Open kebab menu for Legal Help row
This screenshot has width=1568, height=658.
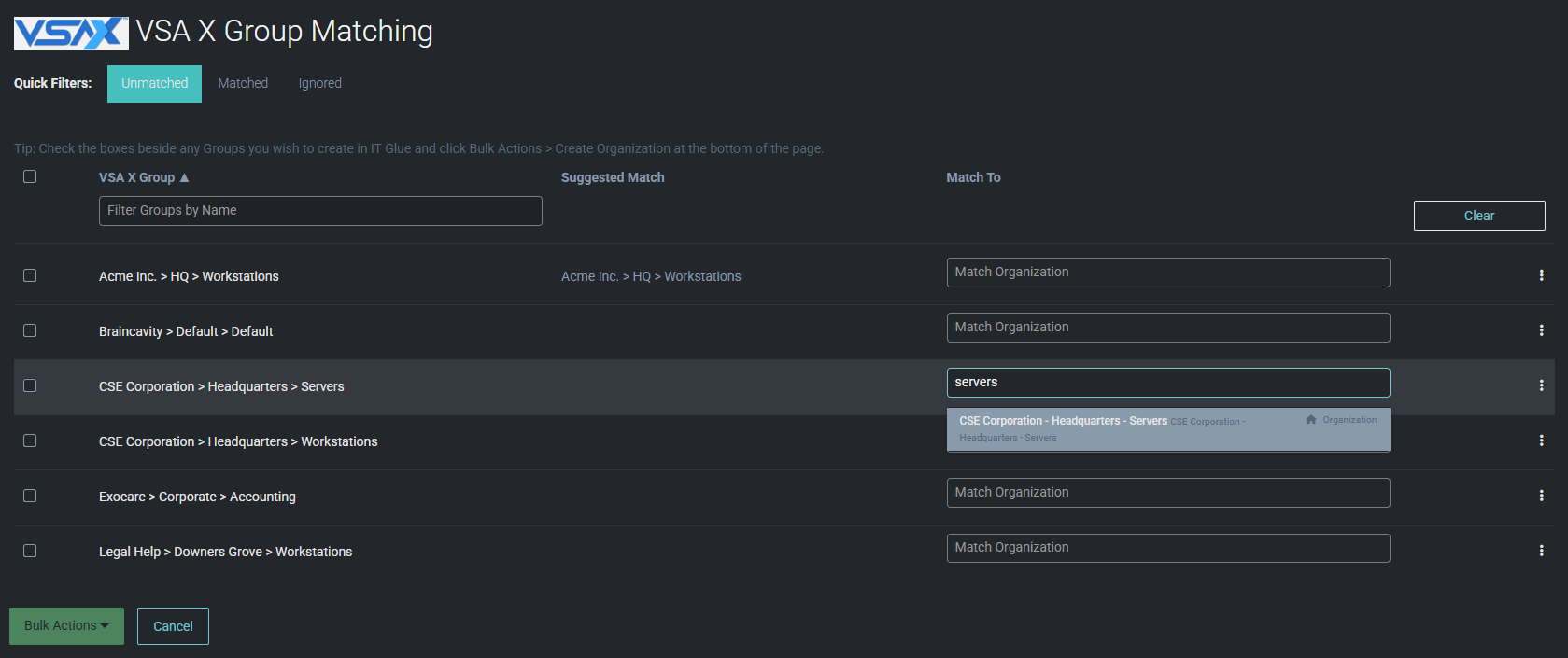[1541, 551]
